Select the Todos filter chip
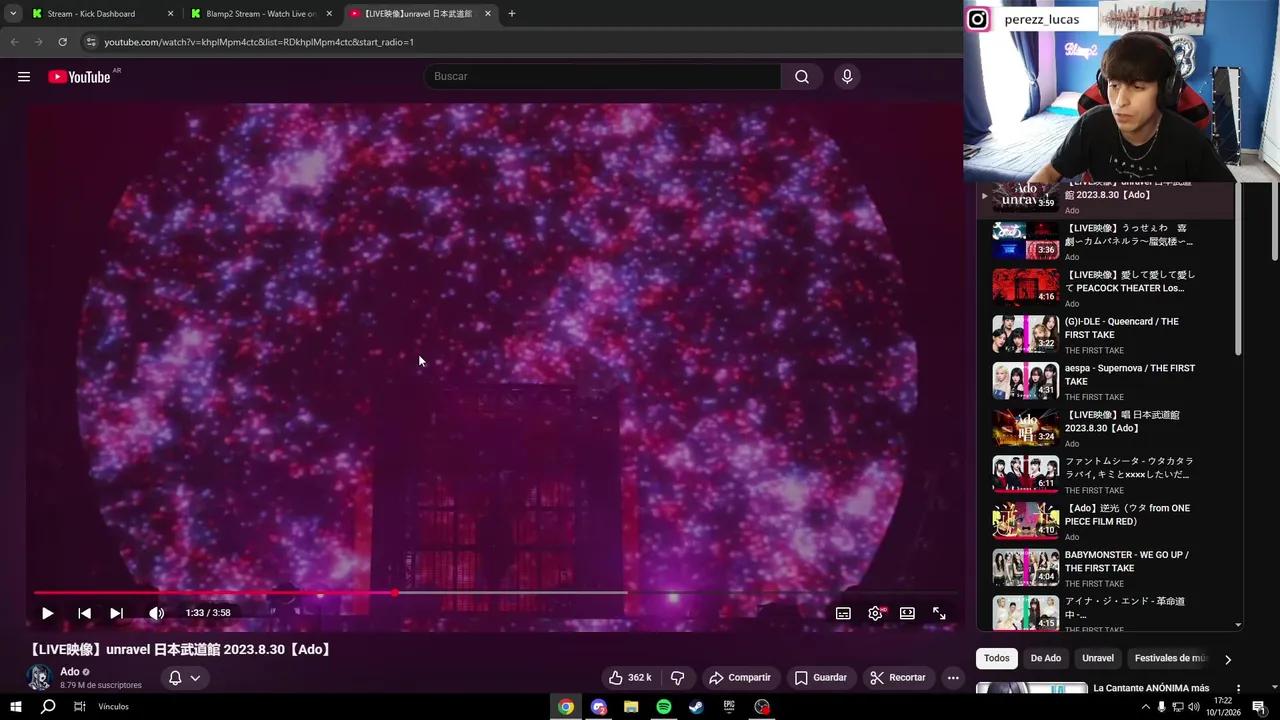The height and width of the screenshot is (720, 1280). pos(997,658)
